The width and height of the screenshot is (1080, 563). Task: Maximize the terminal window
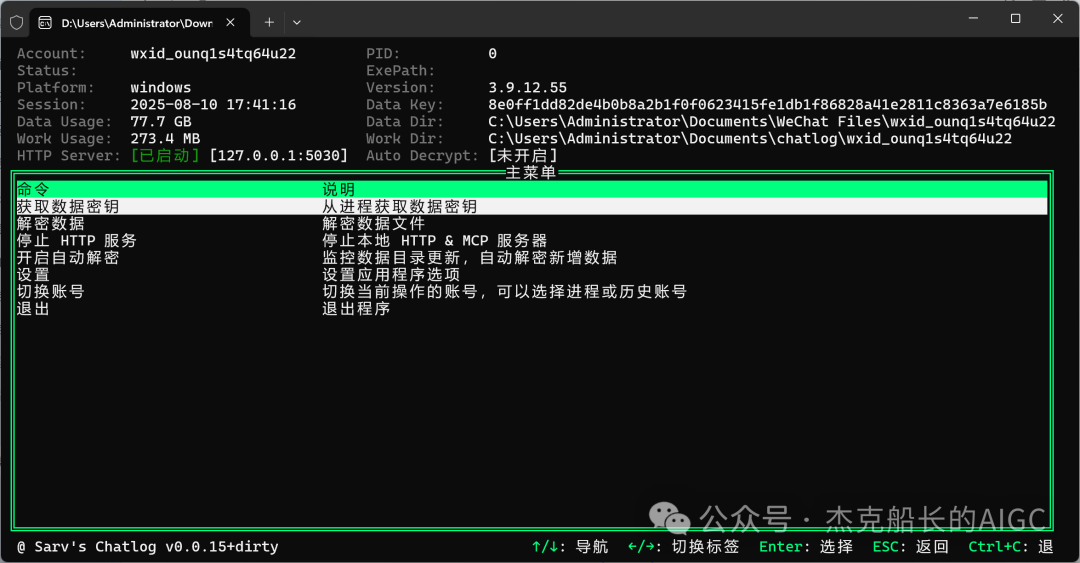coord(1015,19)
